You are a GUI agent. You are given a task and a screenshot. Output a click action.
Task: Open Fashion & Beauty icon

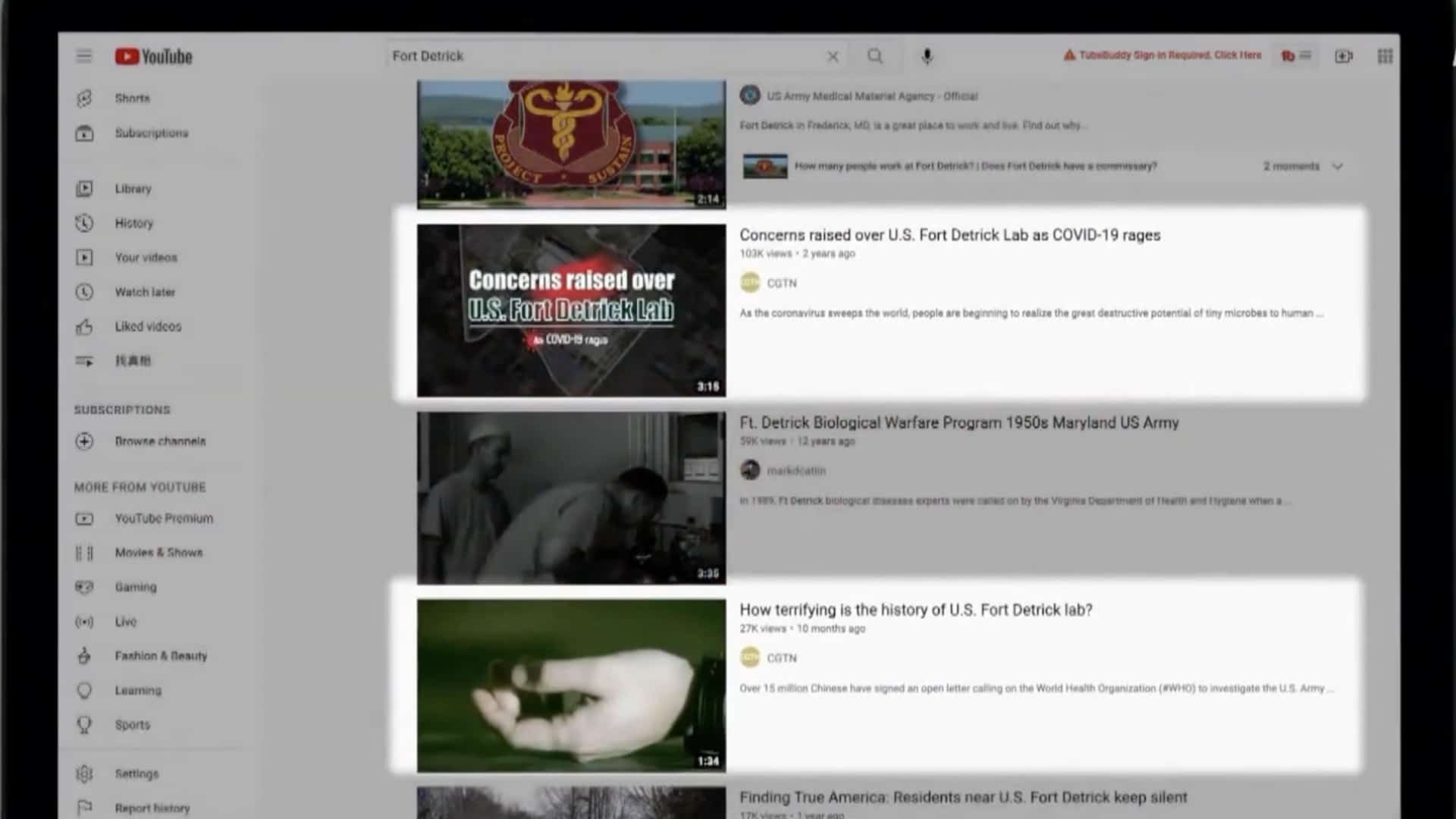point(84,656)
